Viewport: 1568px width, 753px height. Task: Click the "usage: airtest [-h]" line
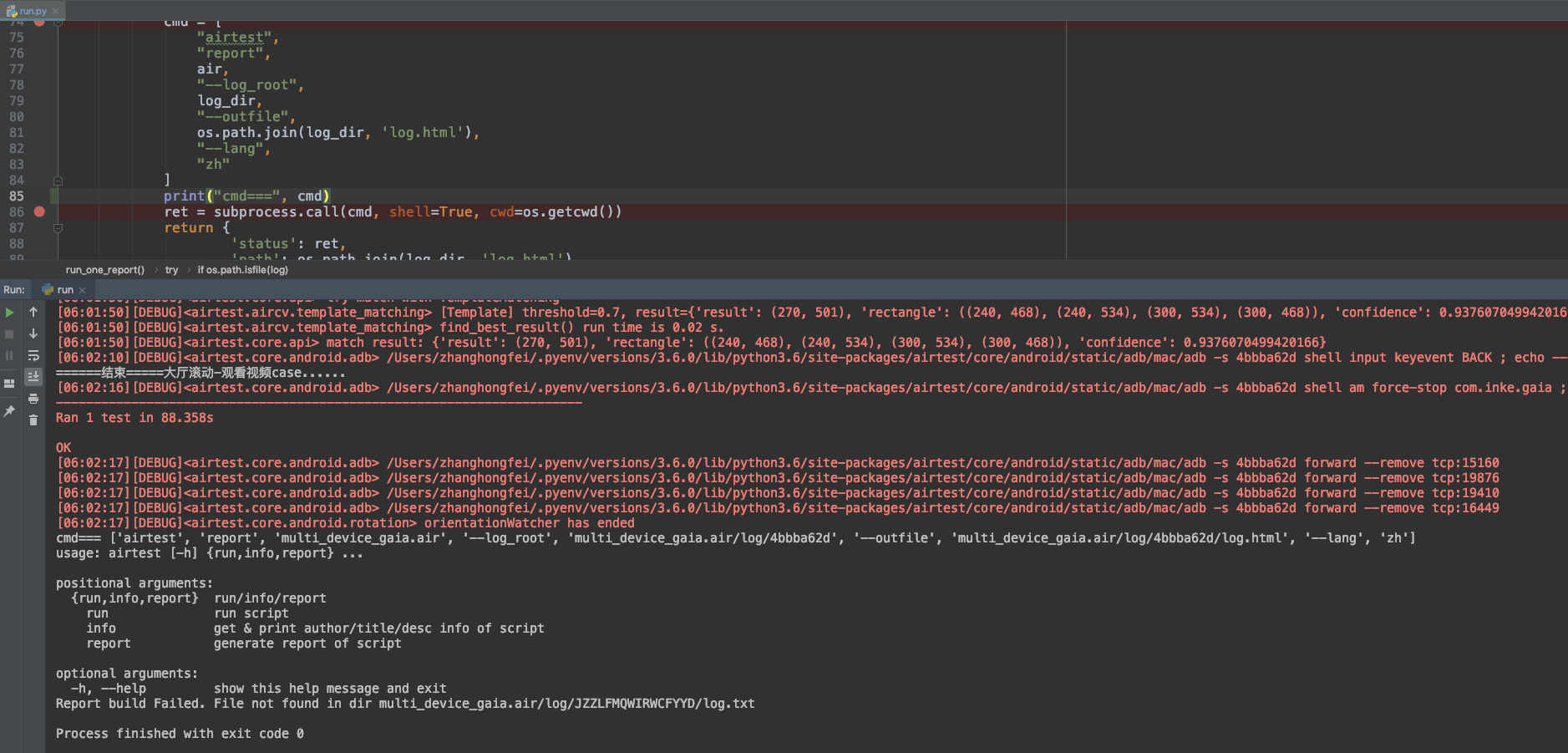[210, 553]
